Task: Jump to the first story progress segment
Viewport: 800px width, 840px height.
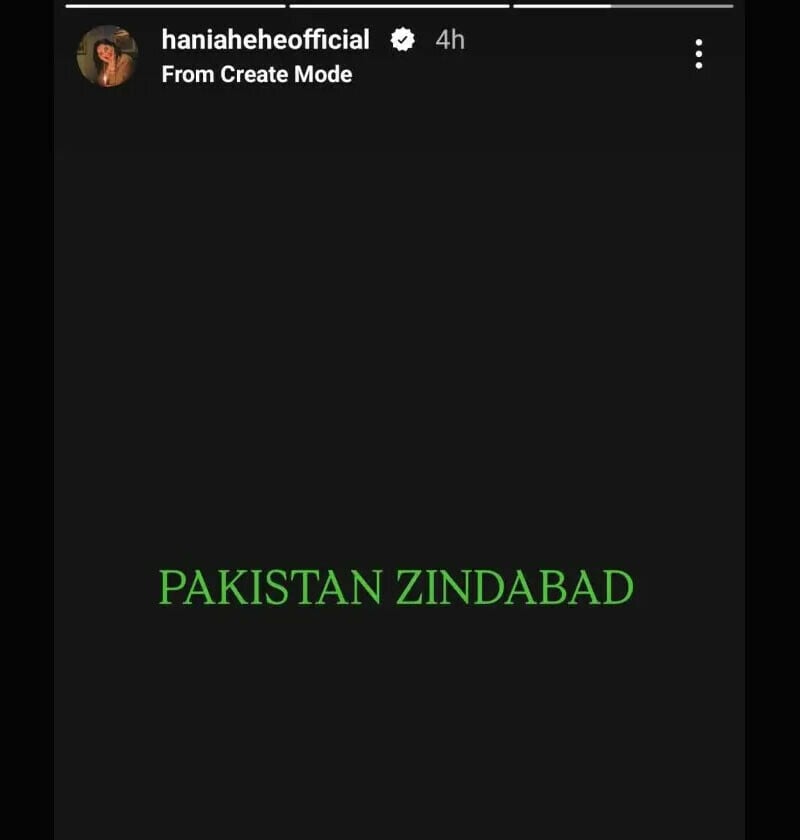Action: (175, 6)
